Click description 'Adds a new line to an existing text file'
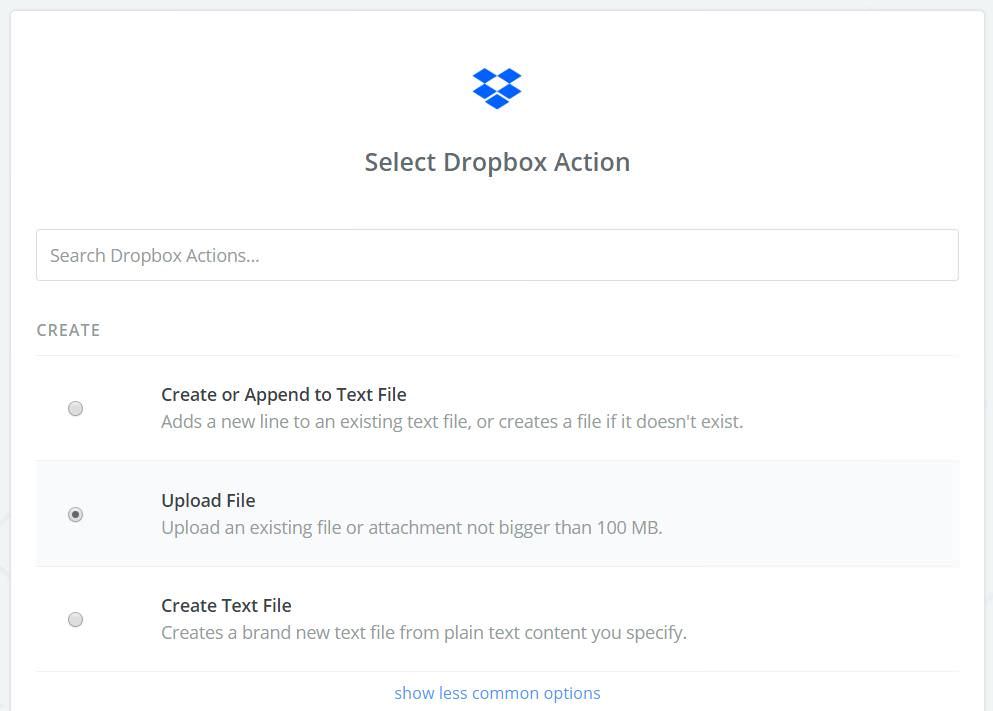 click(x=315, y=422)
